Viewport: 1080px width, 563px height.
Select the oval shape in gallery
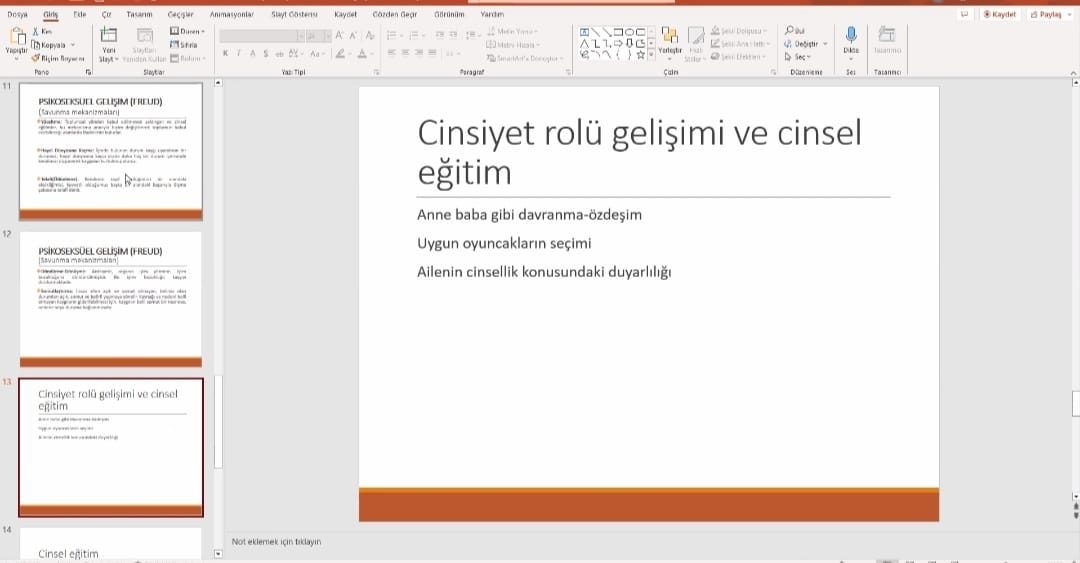[629, 32]
